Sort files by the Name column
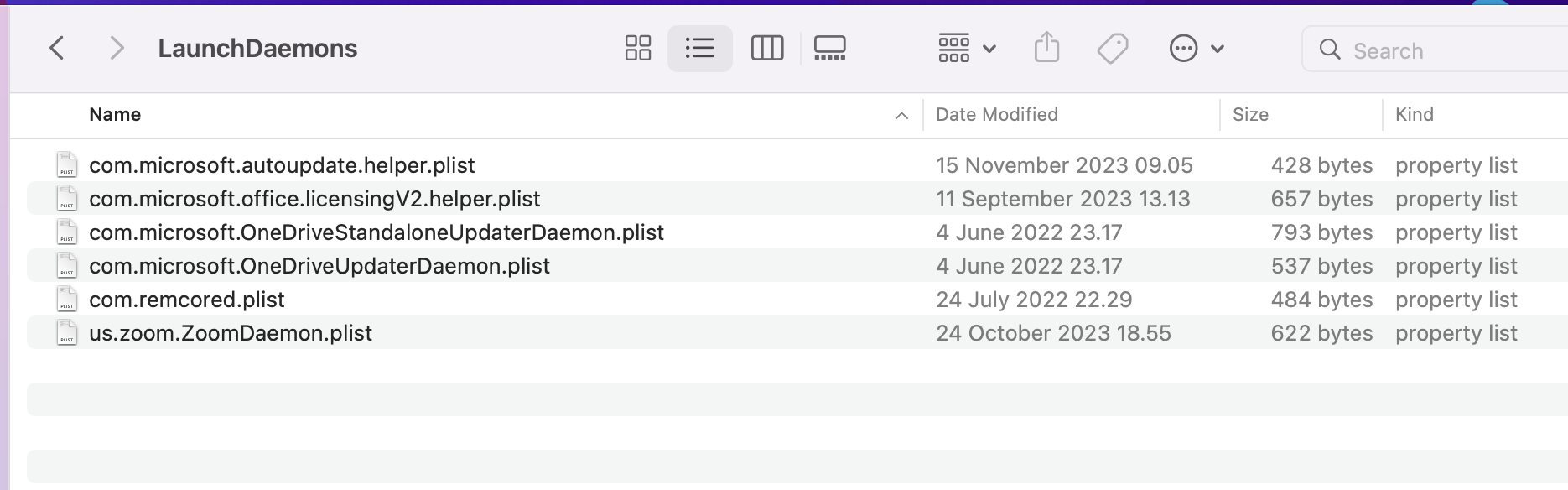The width and height of the screenshot is (1568, 490). point(115,115)
